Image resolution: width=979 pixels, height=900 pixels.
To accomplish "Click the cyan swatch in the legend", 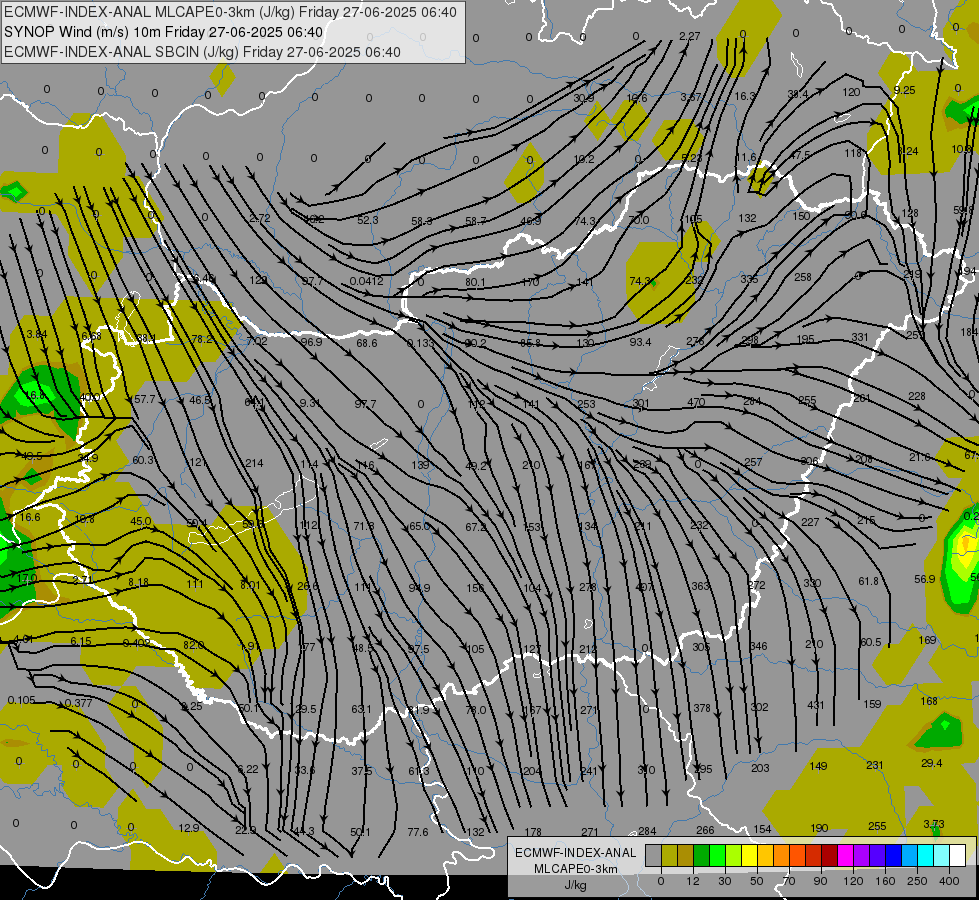I will click(925, 855).
